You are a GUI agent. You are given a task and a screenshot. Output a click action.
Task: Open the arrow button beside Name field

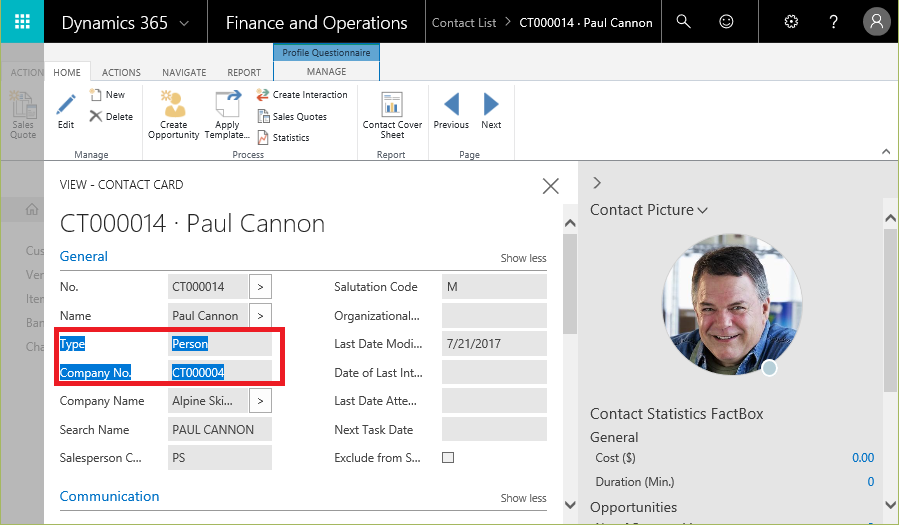(260, 315)
